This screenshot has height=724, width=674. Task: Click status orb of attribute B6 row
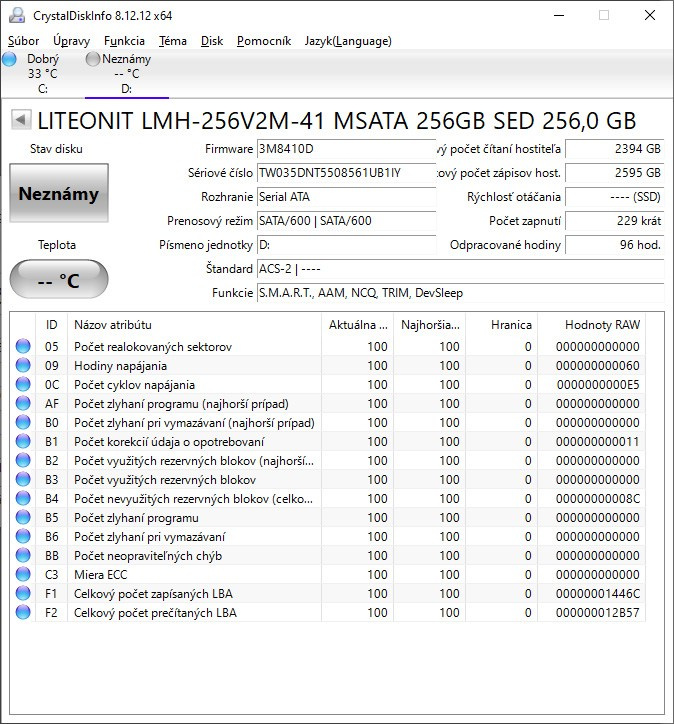coord(23,536)
